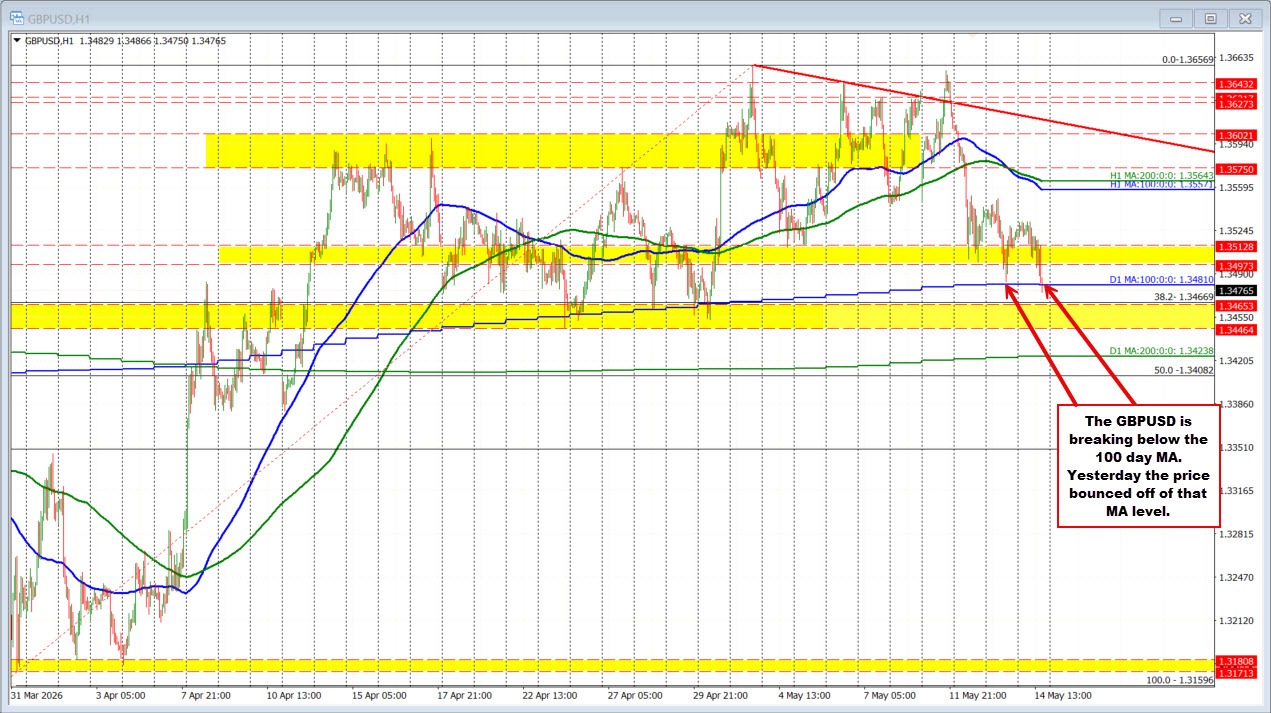Select the red 1.35128 price level label
Screen dimensions: 1271x713
coord(1235,246)
